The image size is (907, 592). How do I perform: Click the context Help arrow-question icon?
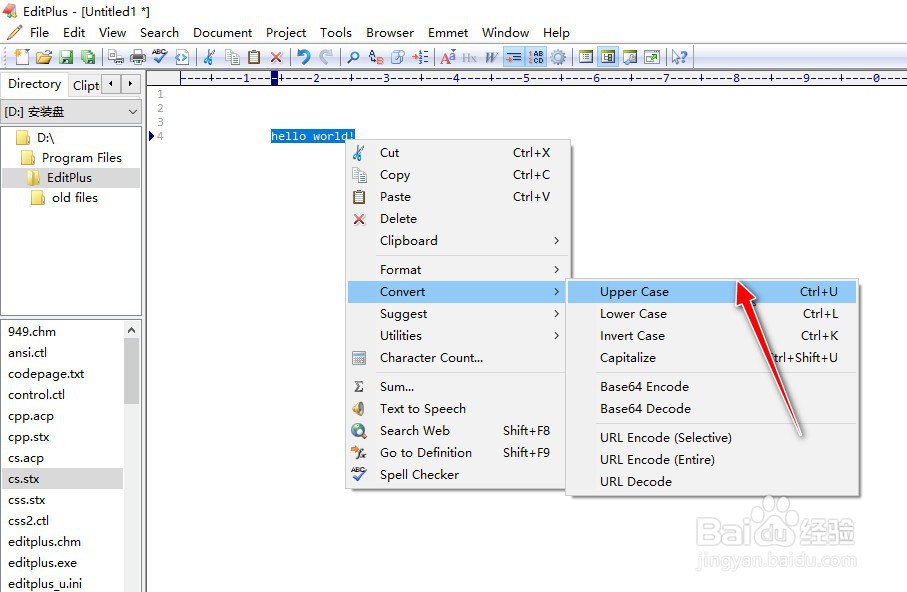pos(679,57)
